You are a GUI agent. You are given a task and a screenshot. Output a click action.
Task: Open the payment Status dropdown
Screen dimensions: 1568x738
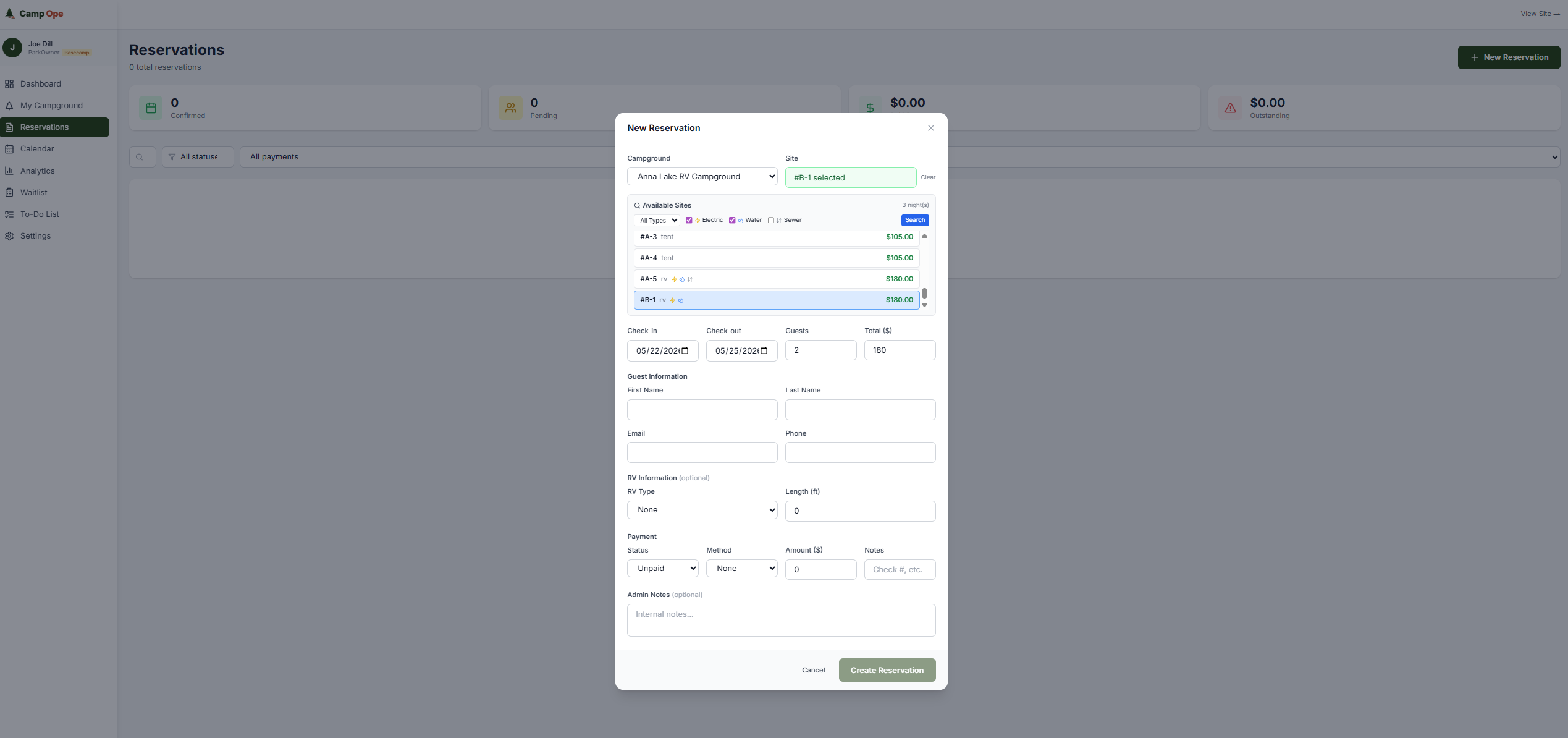click(662, 569)
